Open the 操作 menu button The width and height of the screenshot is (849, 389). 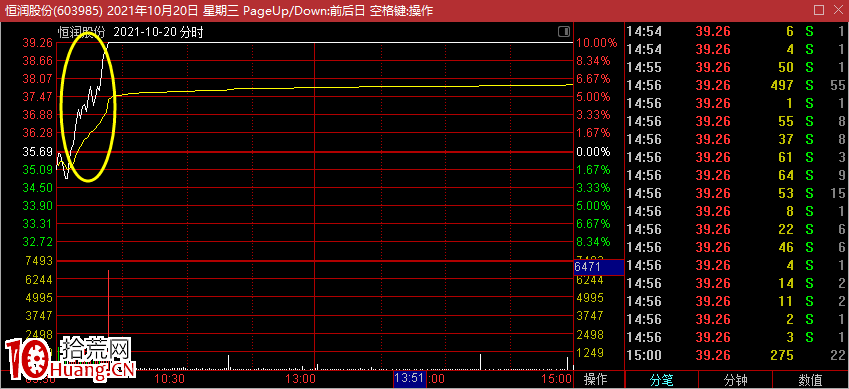click(x=596, y=379)
